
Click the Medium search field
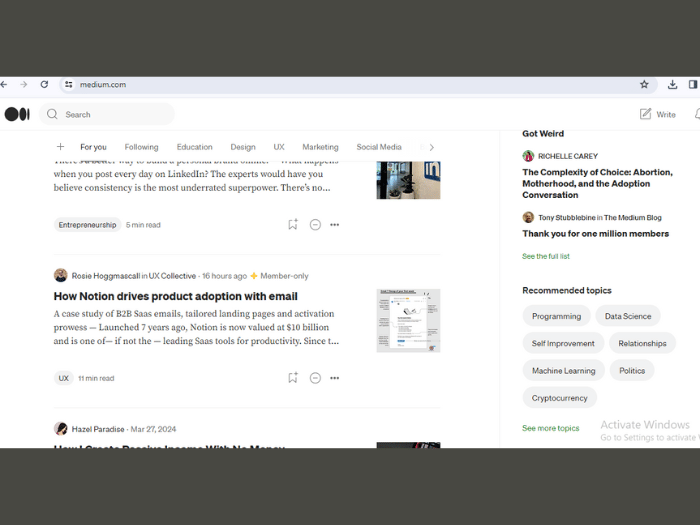(x=107, y=114)
